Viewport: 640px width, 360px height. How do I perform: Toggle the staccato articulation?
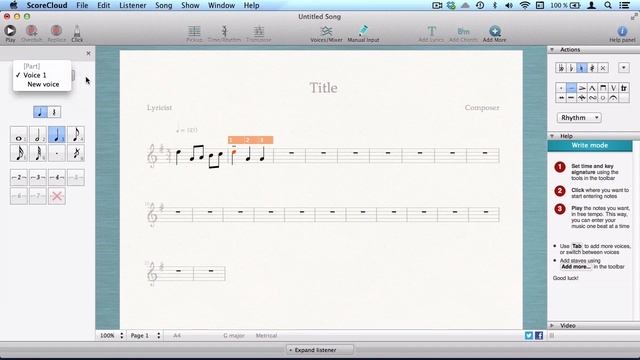561,88
